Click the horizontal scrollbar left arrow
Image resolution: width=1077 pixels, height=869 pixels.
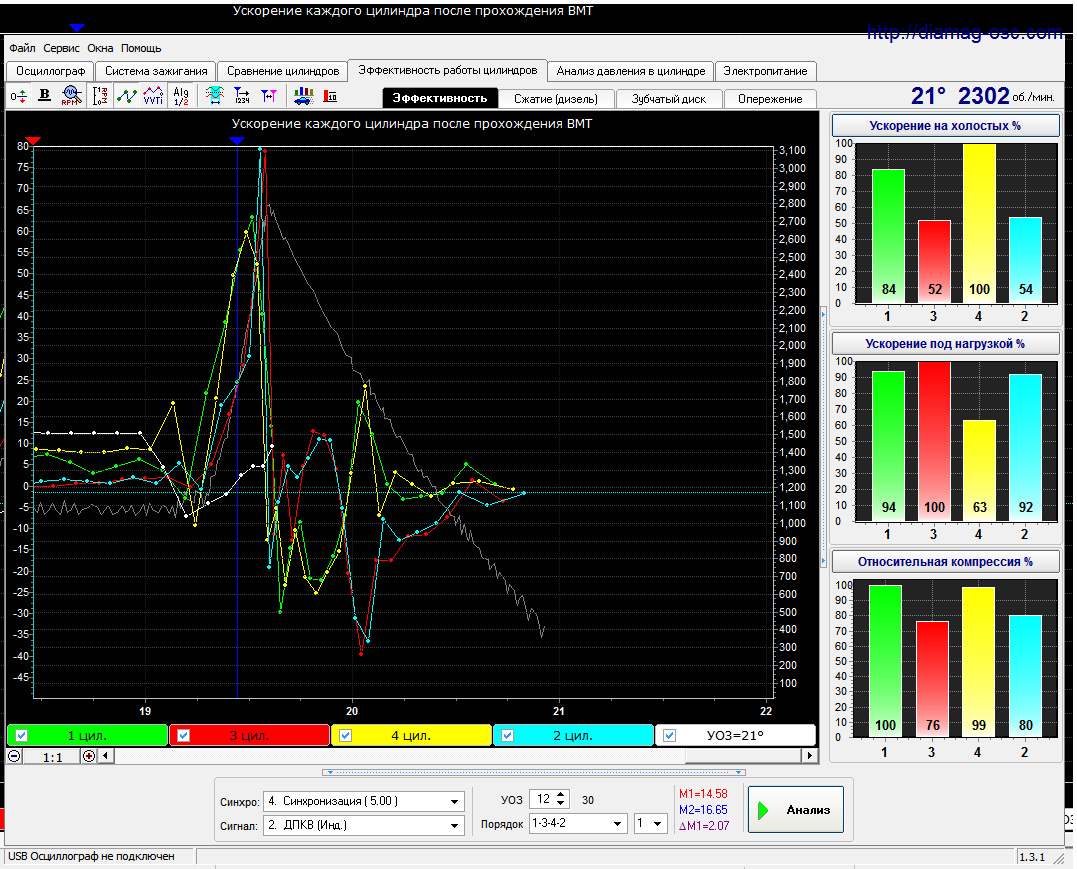coord(106,756)
